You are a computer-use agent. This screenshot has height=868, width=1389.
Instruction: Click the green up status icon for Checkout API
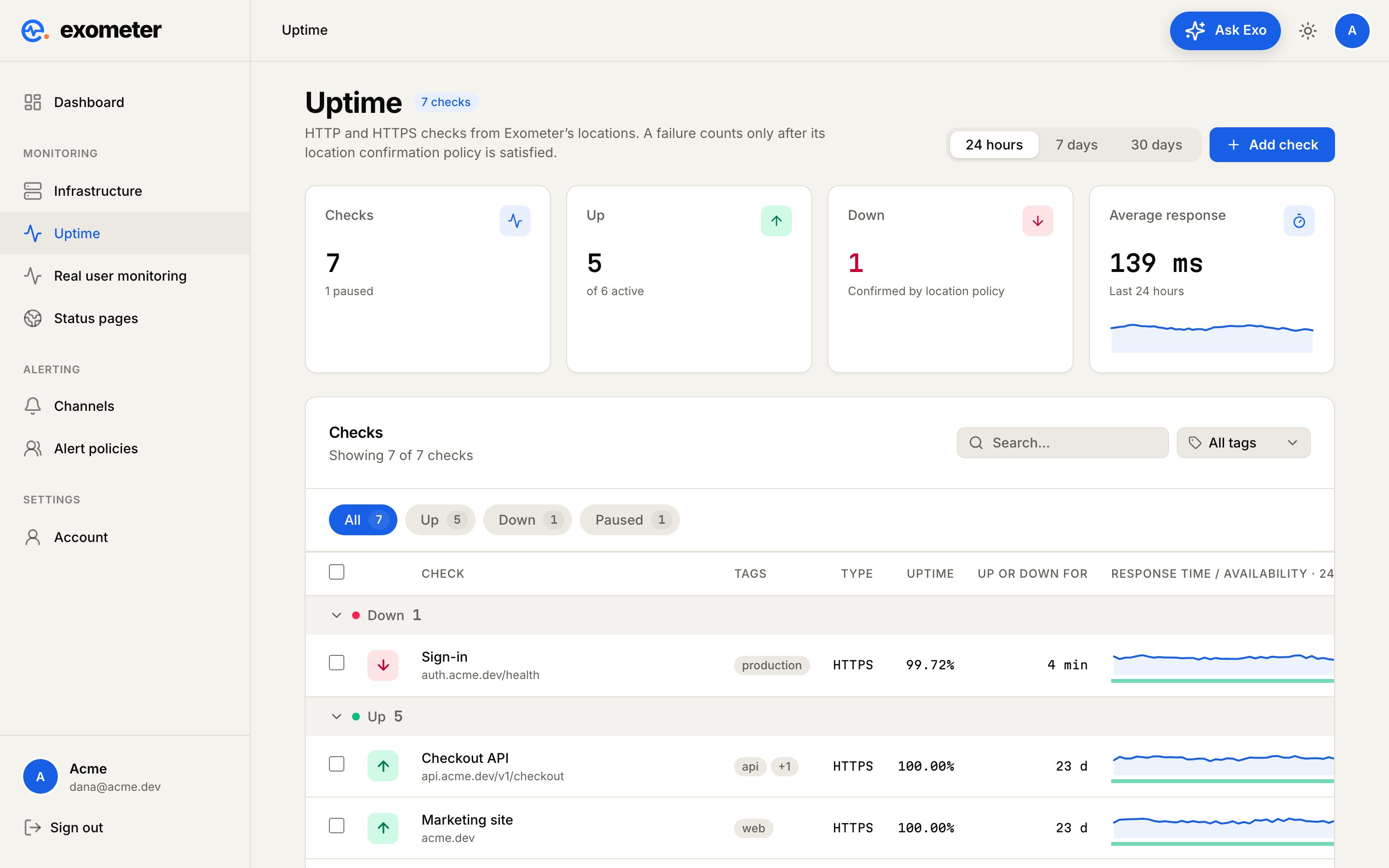[x=383, y=766]
